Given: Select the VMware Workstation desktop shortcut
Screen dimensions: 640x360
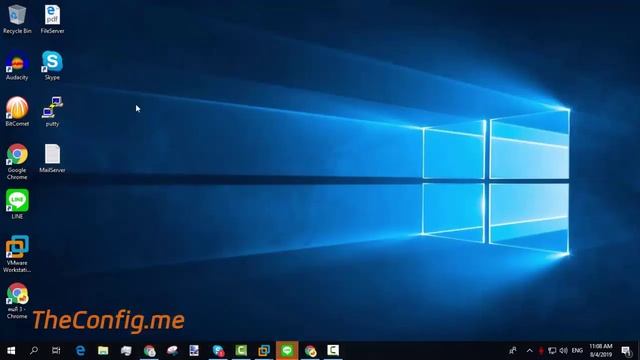Looking at the screenshot, I should 17,254.
